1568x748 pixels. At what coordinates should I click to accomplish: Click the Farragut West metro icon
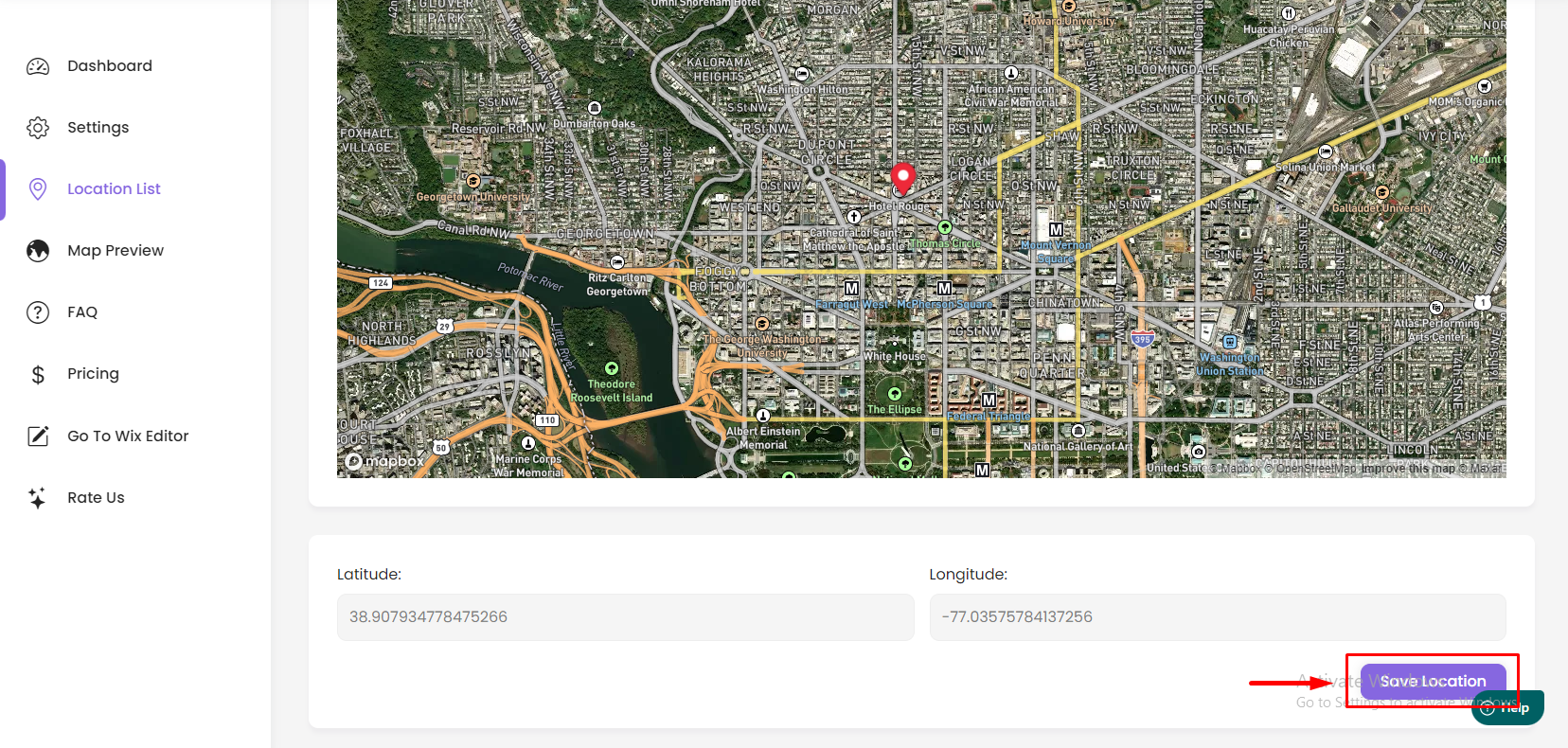(x=851, y=288)
